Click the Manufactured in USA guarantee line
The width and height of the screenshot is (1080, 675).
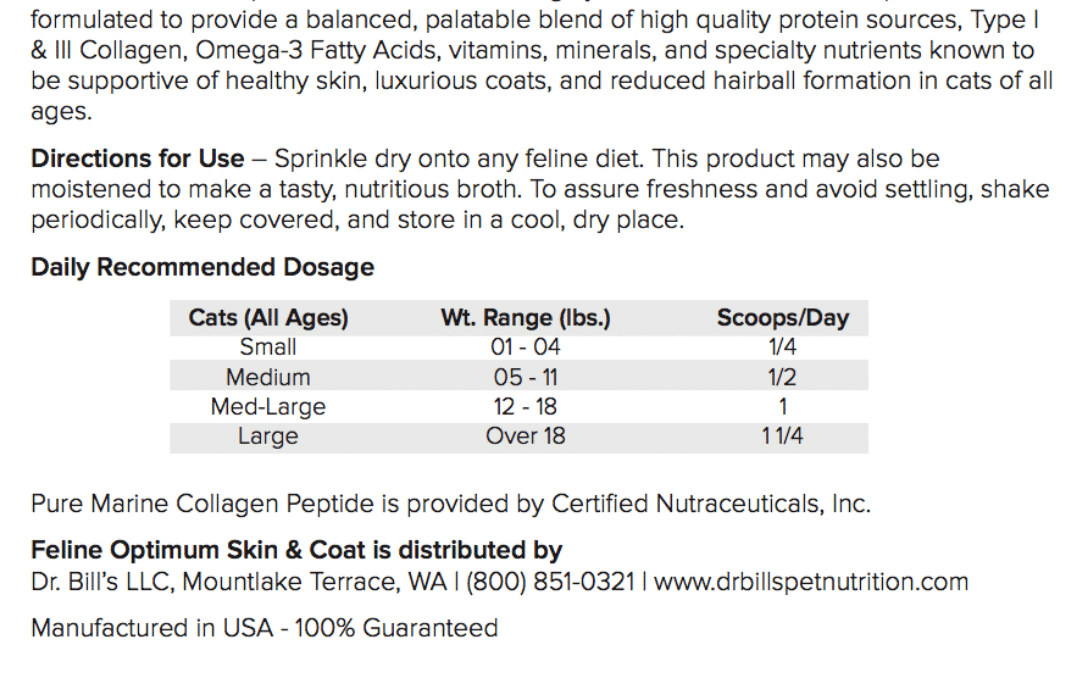(x=264, y=628)
